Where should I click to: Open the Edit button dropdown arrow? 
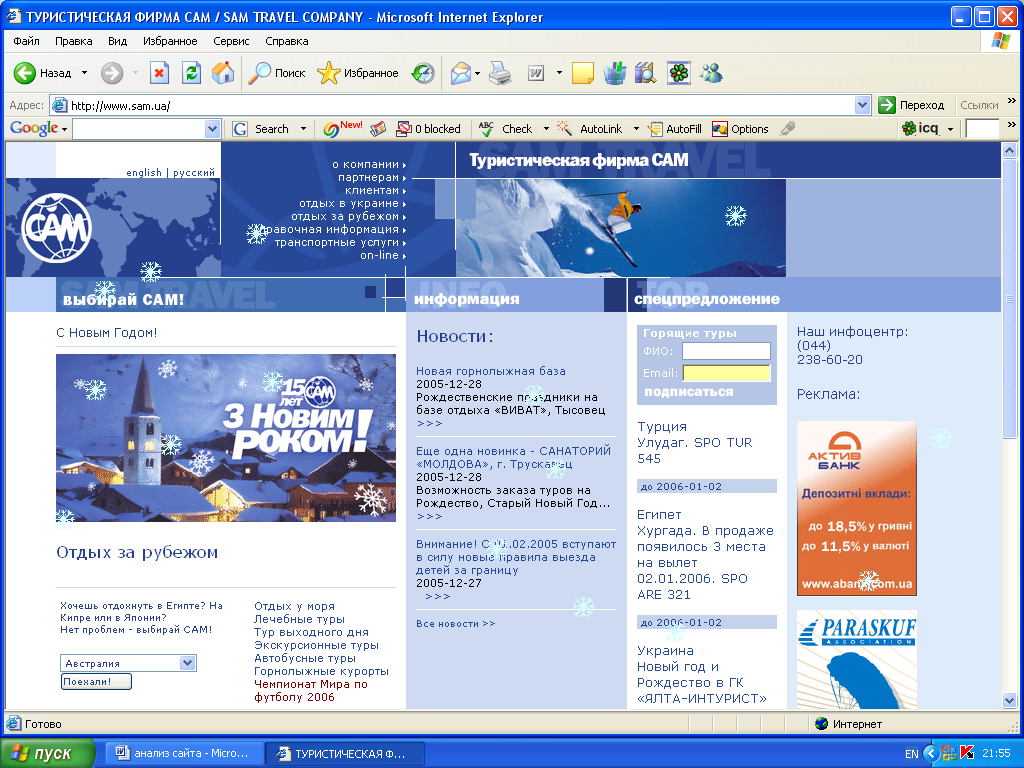click(x=559, y=73)
